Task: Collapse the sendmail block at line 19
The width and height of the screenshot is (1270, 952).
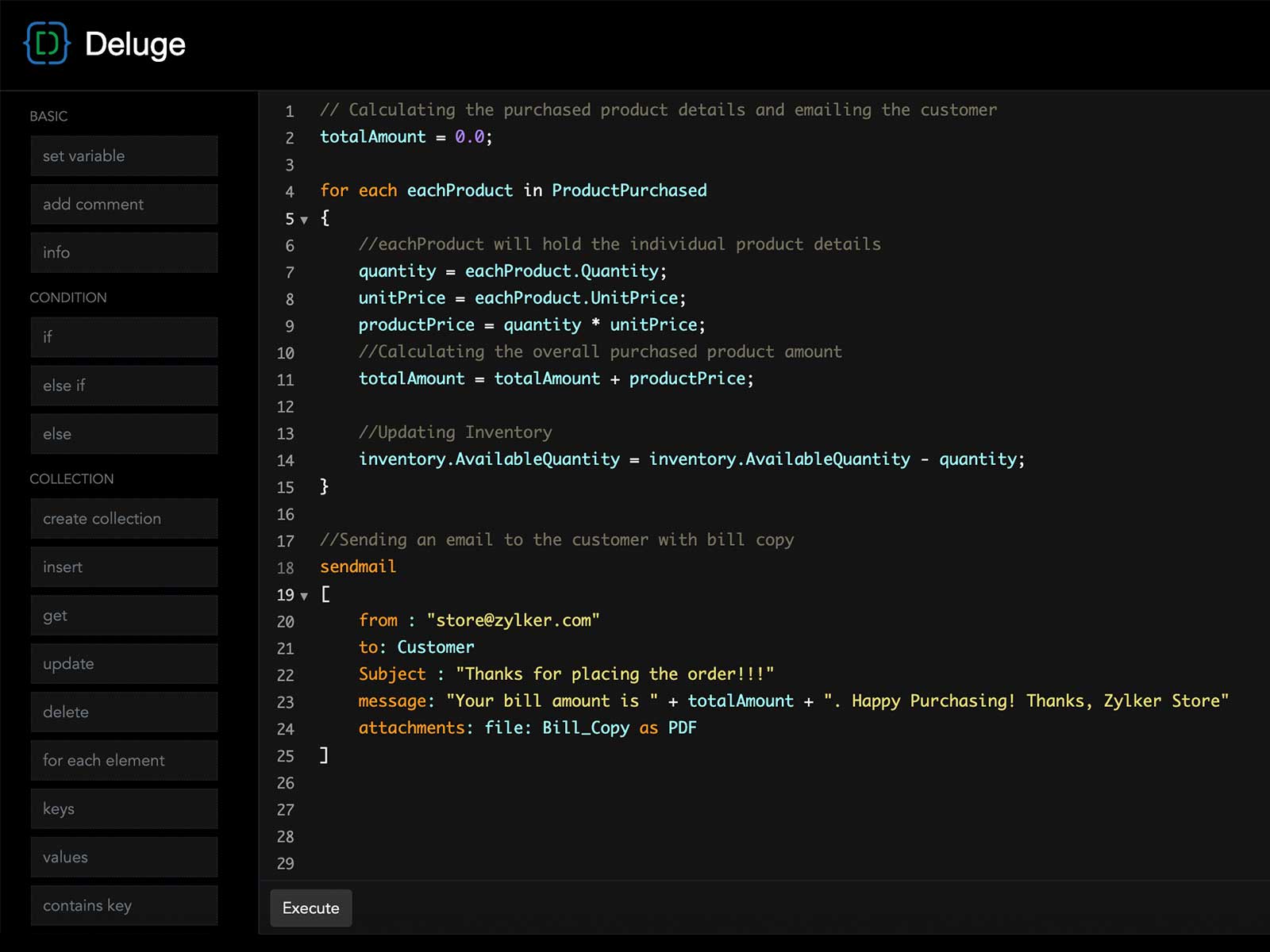Action: (304, 596)
